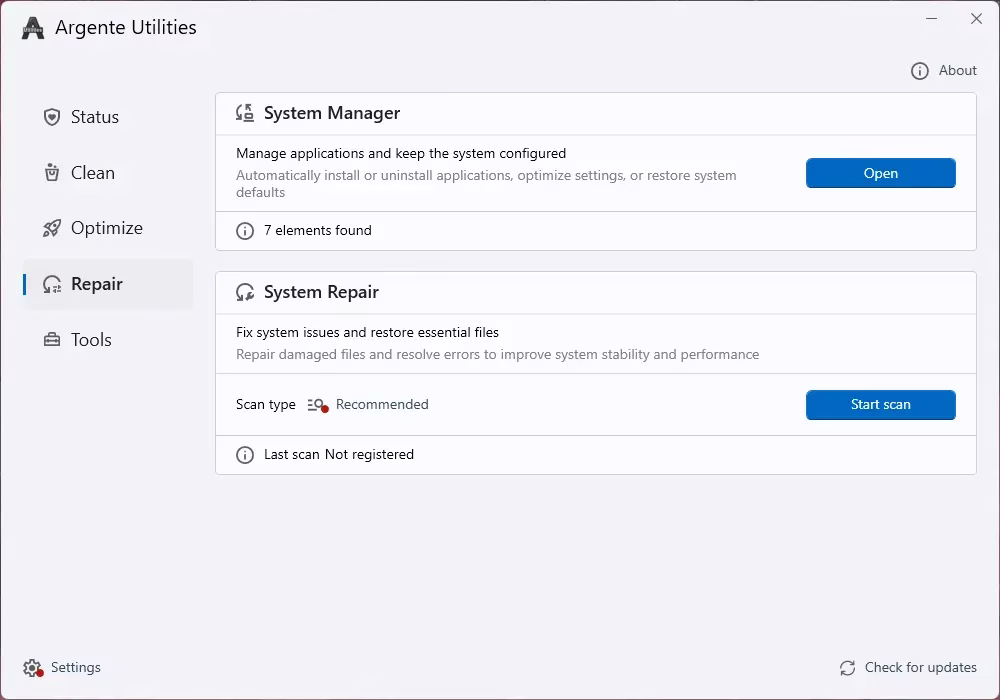1000x700 pixels.
Task: Select the Clean trash bin icon
Action: click(x=51, y=172)
